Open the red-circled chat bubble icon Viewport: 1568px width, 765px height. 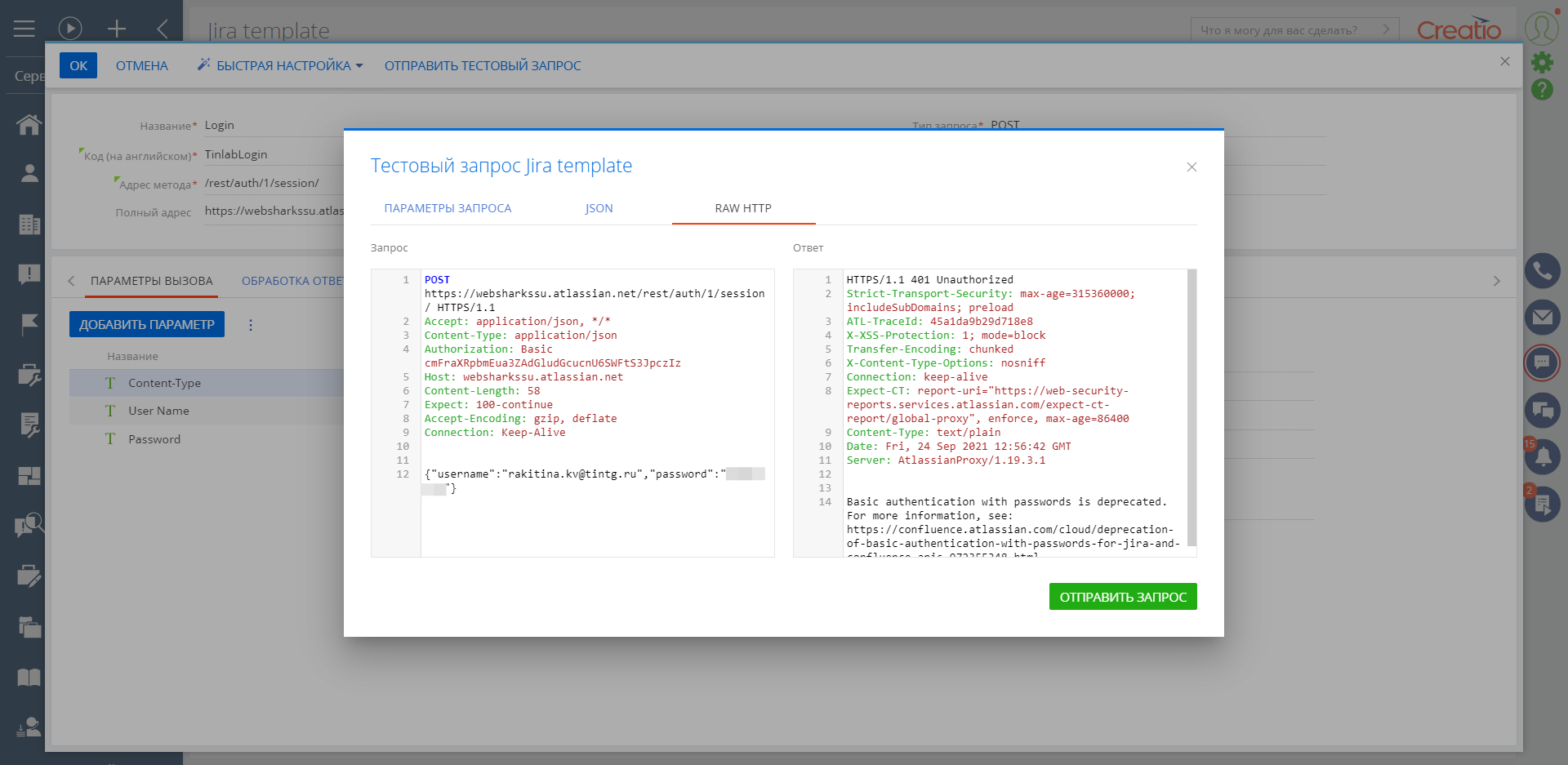(1542, 362)
